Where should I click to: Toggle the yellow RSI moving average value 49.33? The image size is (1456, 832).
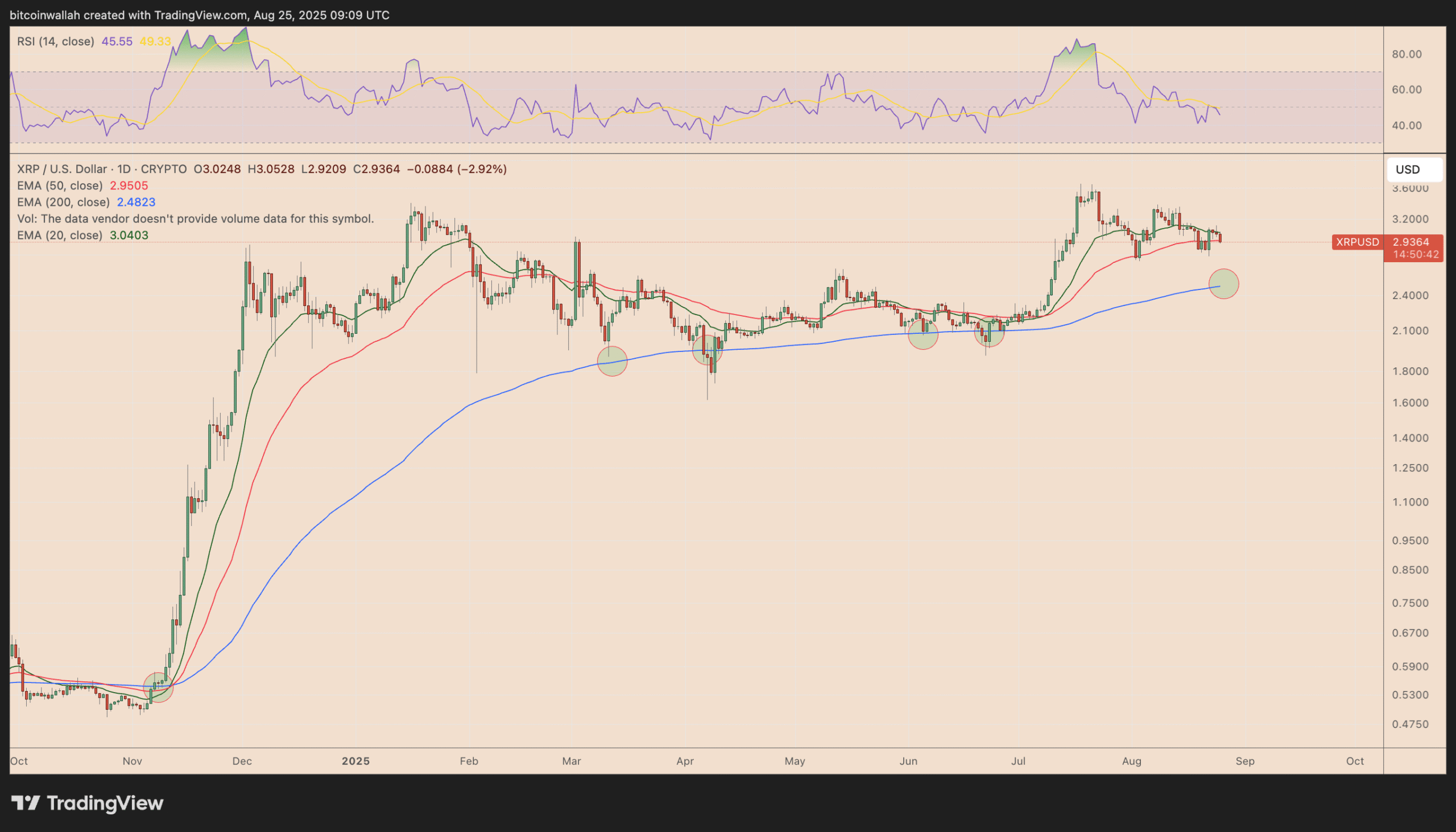click(x=155, y=41)
